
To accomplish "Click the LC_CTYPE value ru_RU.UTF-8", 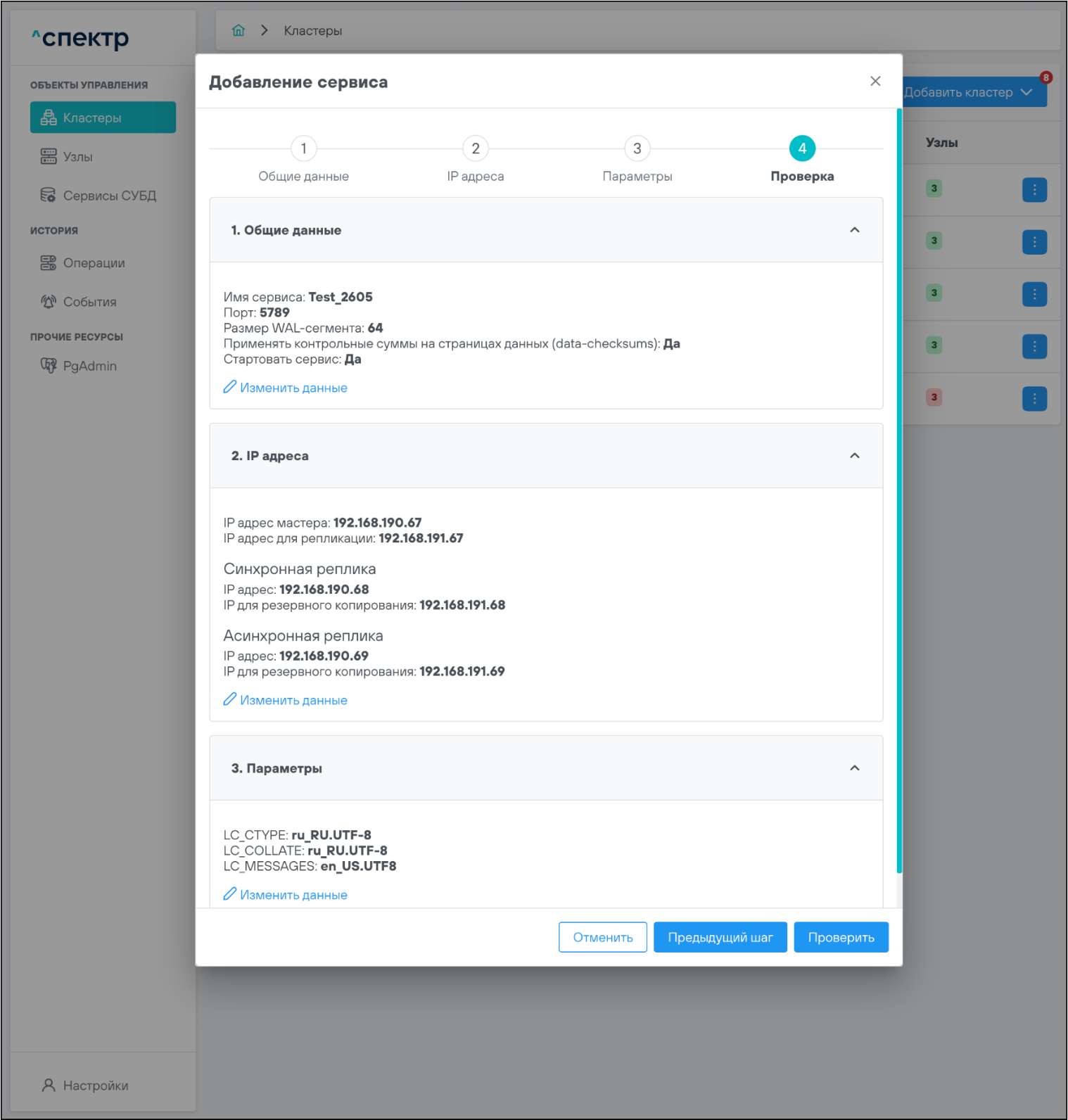I will tap(331, 835).
